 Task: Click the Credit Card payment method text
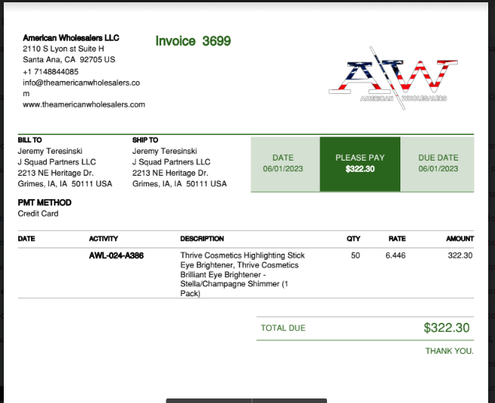coord(38,214)
